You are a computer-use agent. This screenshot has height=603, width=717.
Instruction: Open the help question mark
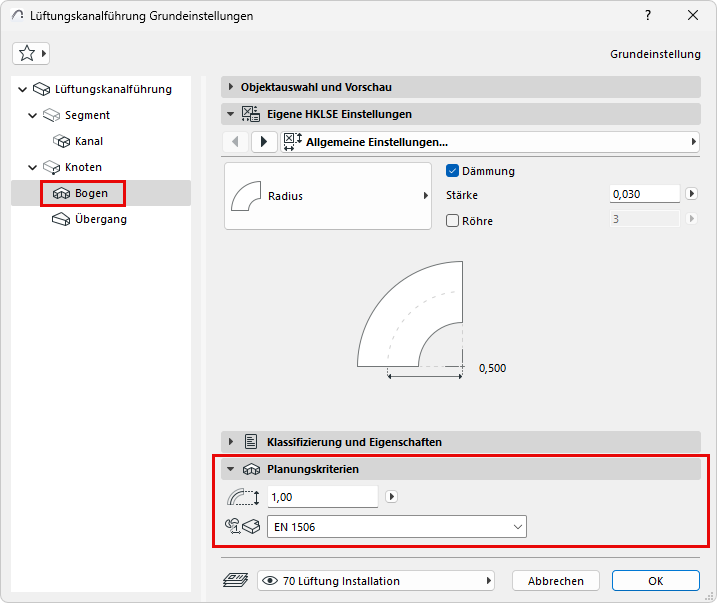648,16
